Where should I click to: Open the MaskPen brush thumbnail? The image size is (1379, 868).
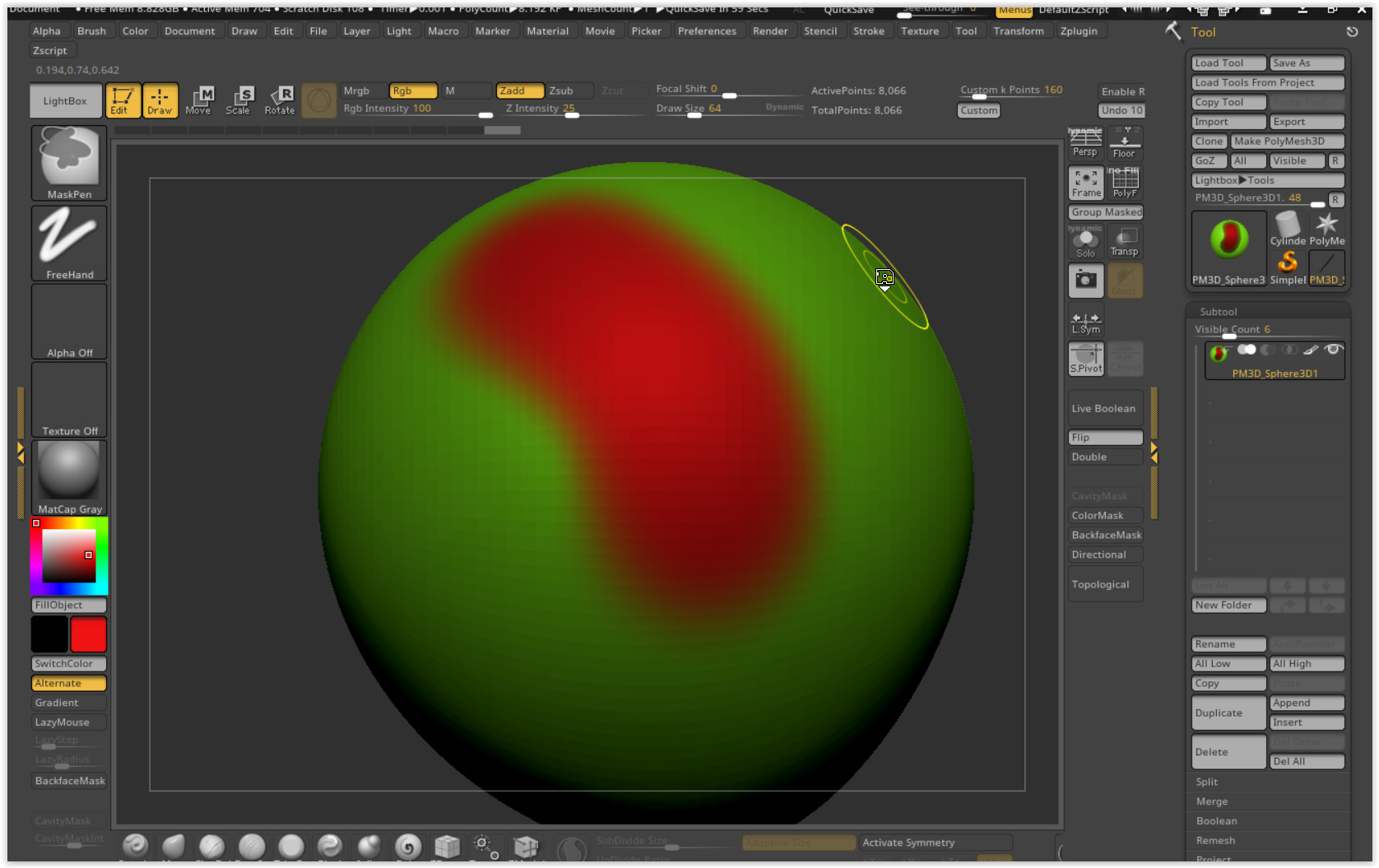tap(69, 162)
